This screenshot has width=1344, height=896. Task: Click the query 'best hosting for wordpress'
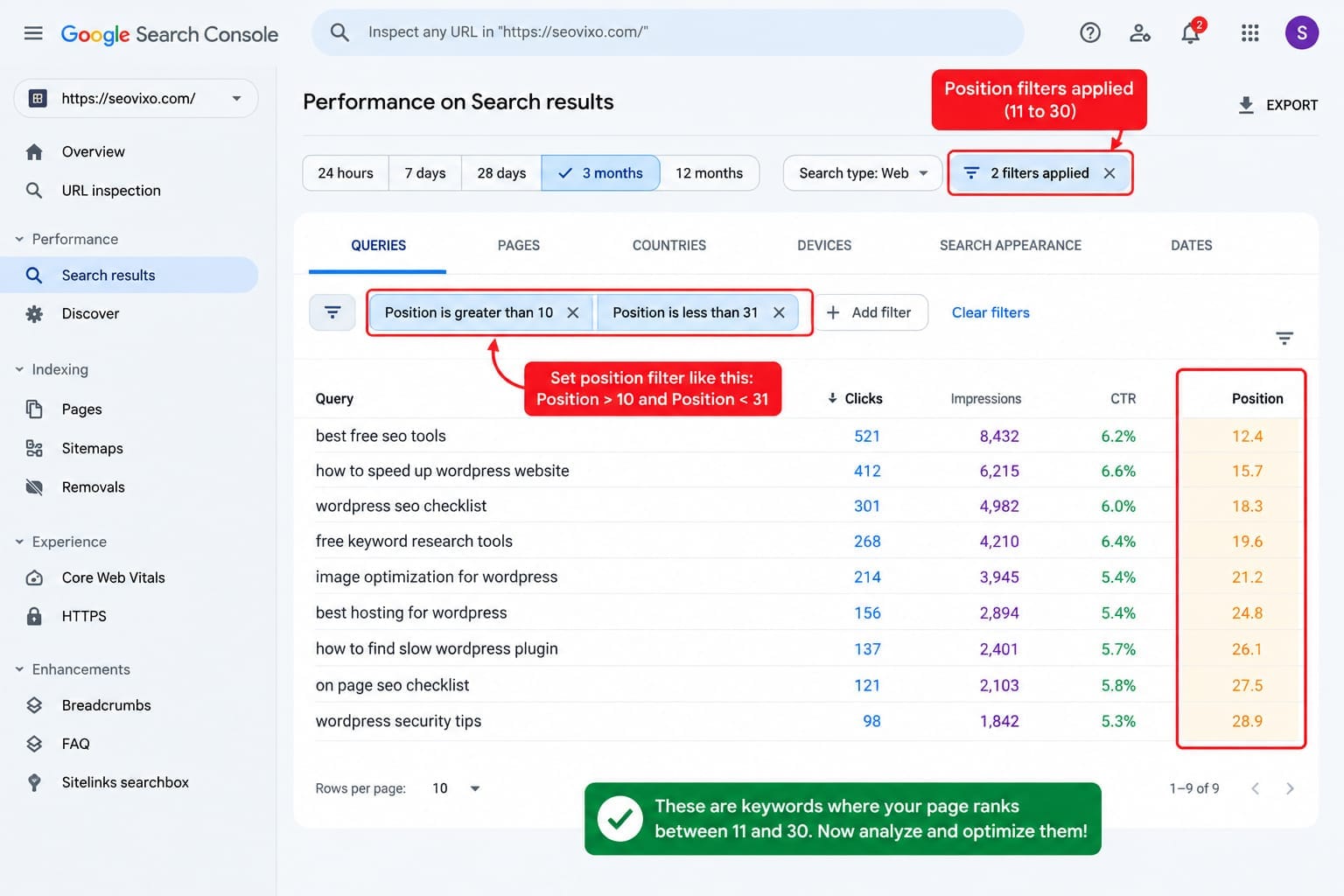[x=411, y=612]
